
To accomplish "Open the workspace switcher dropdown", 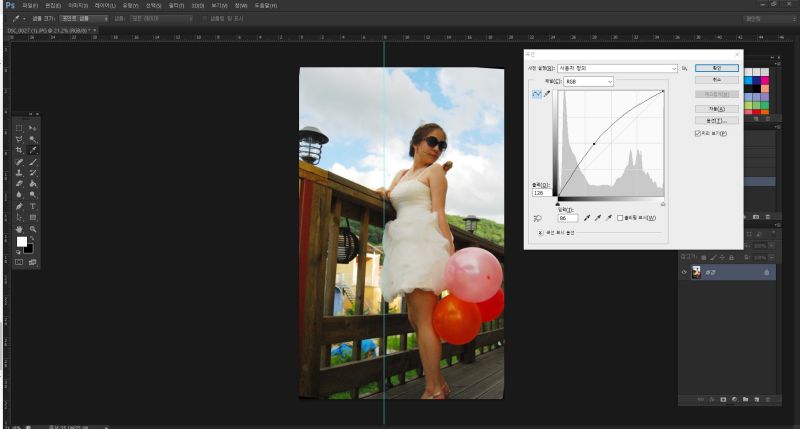I will 768,18.
